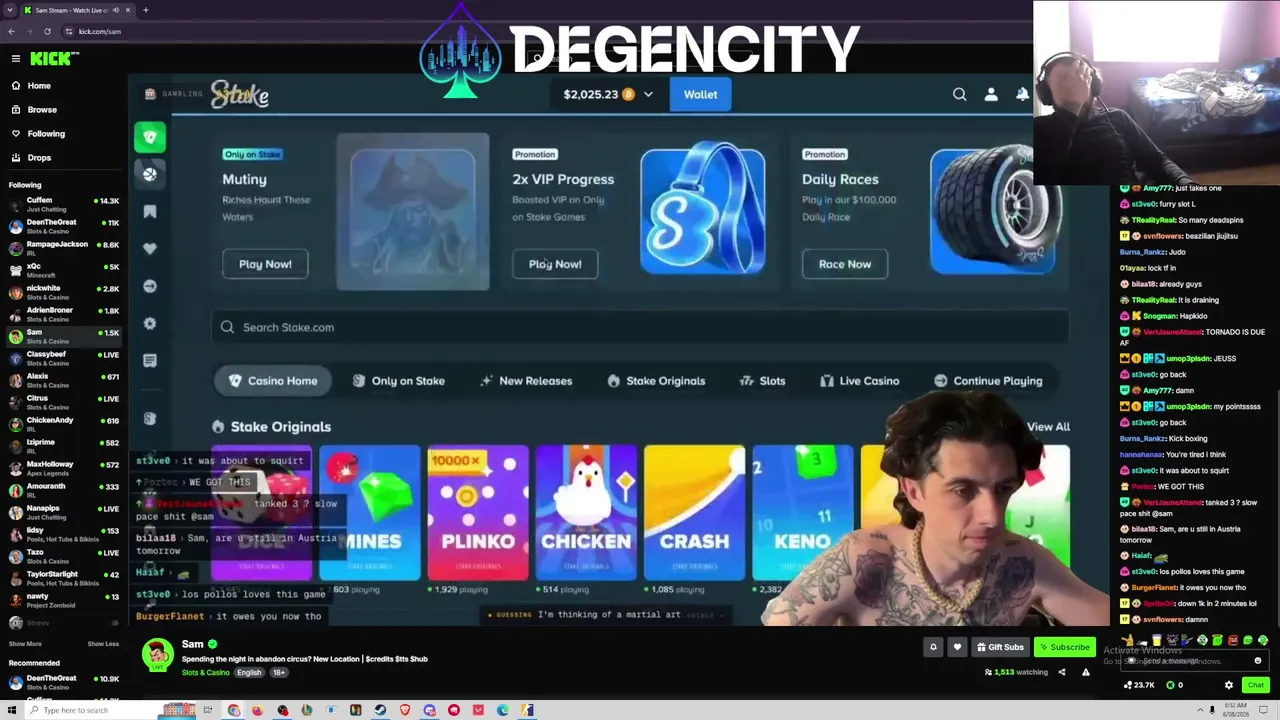
Task: Open the browser tab list dropdown
Action: (11, 10)
